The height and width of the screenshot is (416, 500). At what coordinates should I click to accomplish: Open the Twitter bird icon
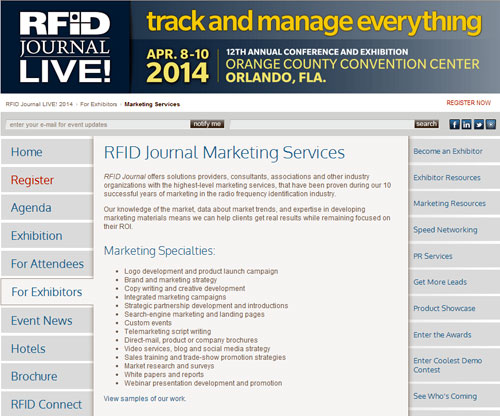tap(479, 124)
